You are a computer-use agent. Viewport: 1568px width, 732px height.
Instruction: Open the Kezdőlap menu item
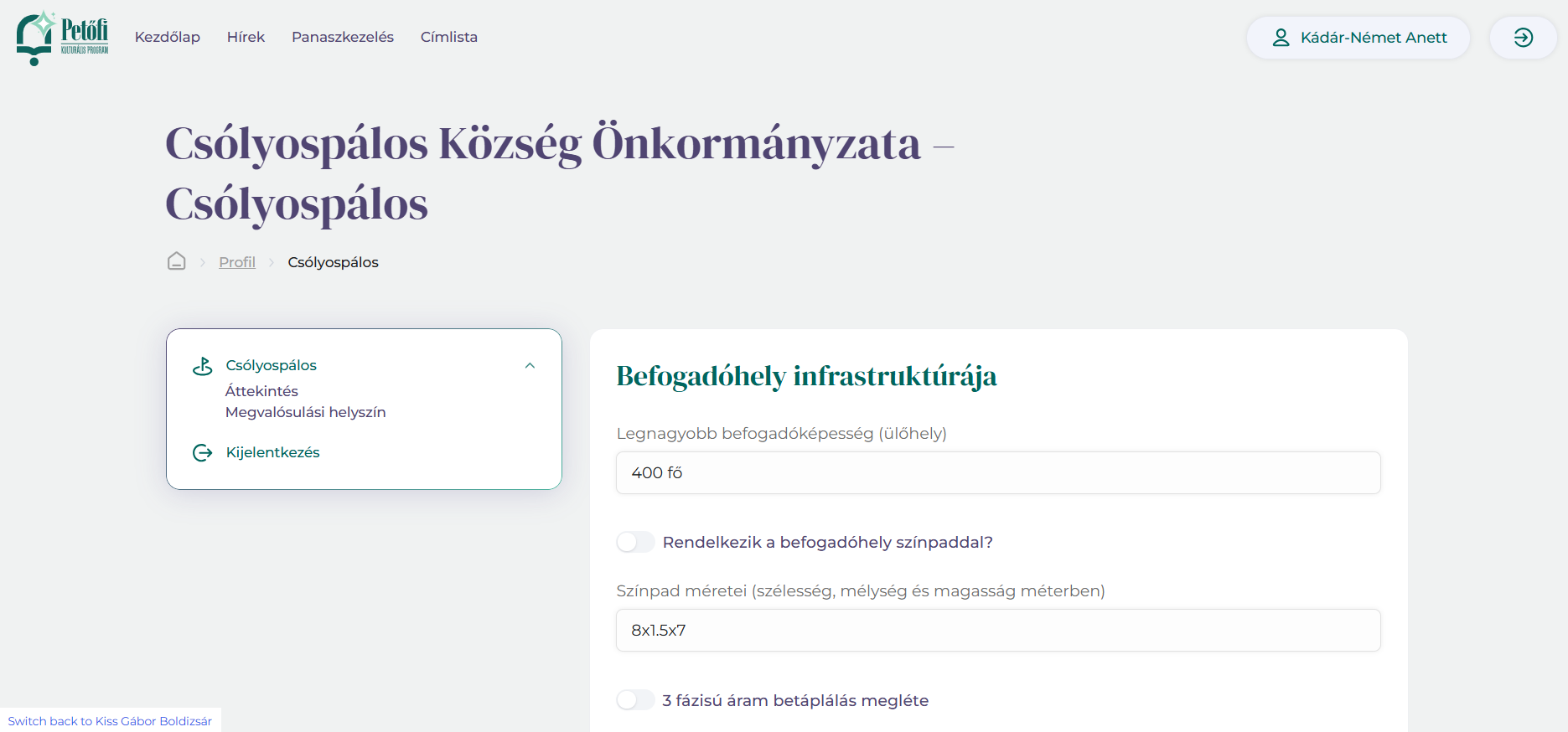pos(168,37)
